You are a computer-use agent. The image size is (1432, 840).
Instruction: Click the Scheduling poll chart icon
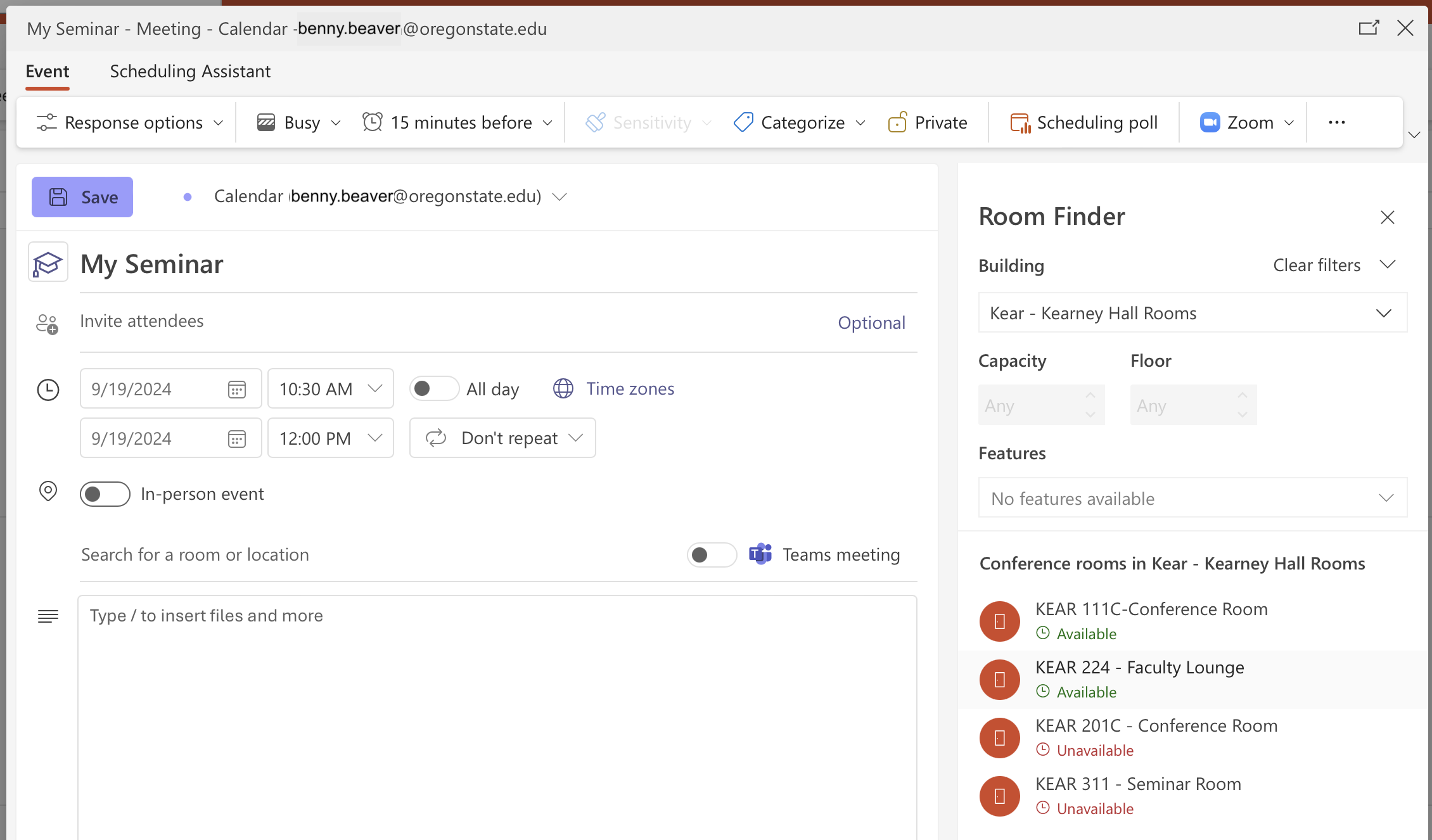[1020, 123]
